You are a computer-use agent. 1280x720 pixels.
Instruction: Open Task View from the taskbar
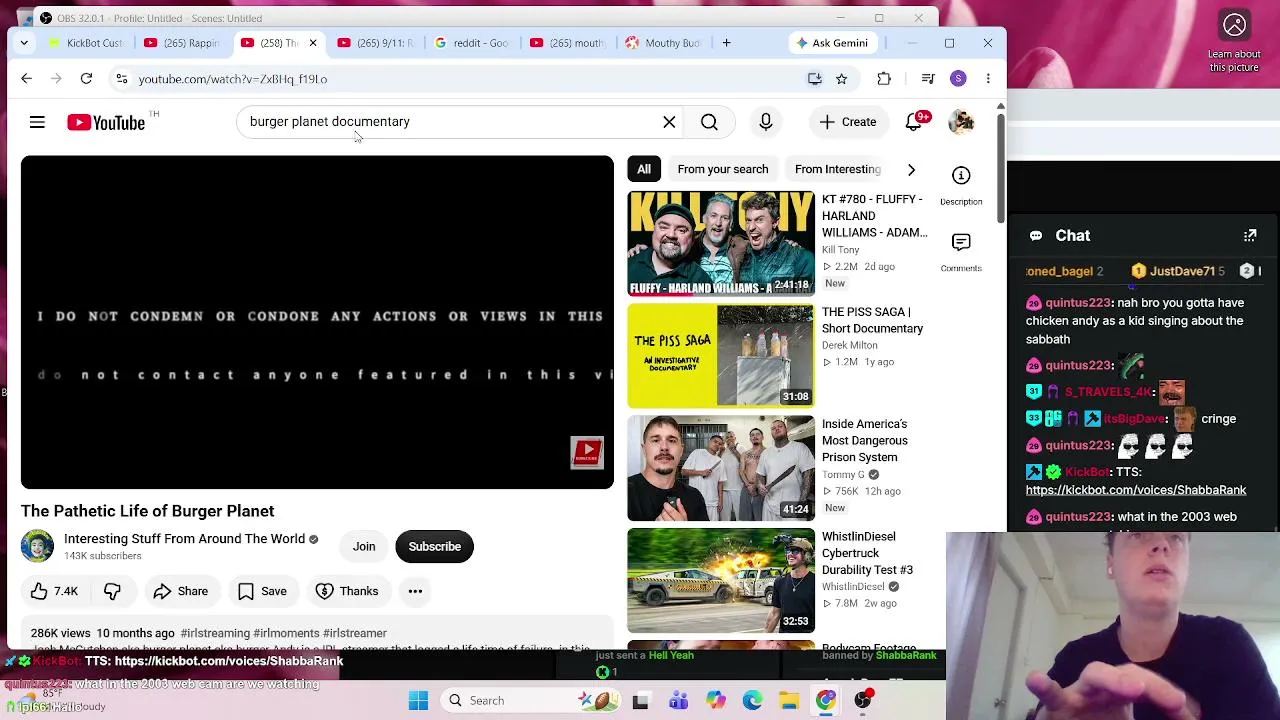pyautogui.click(x=641, y=701)
